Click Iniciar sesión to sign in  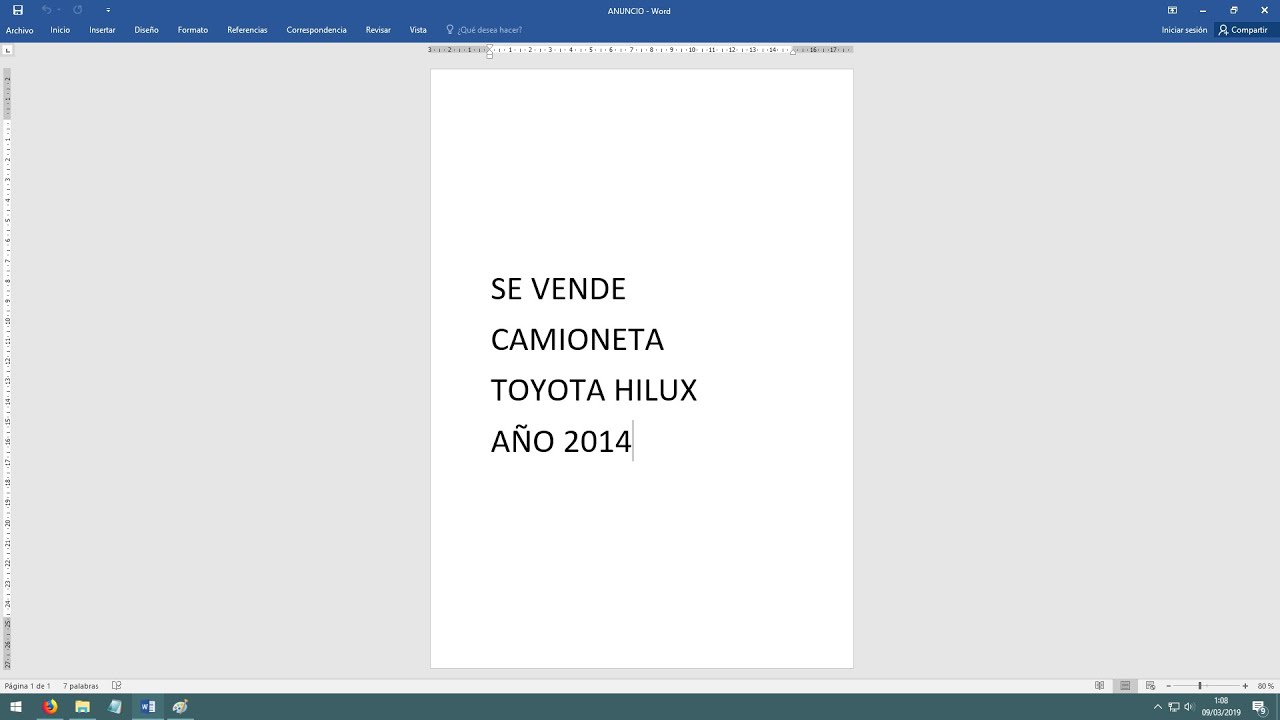(1184, 30)
